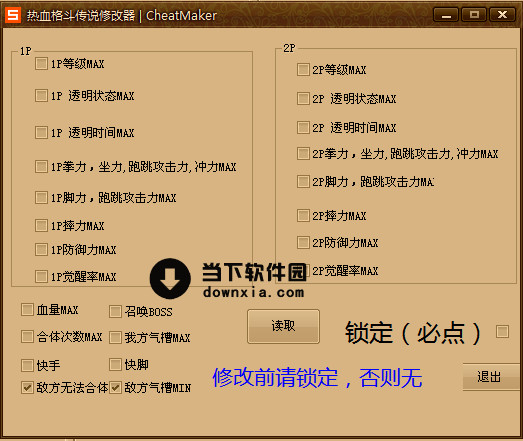The image size is (523, 441).
Task: Toggle the 快手 checkbox
Action: (x=27, y=365)
